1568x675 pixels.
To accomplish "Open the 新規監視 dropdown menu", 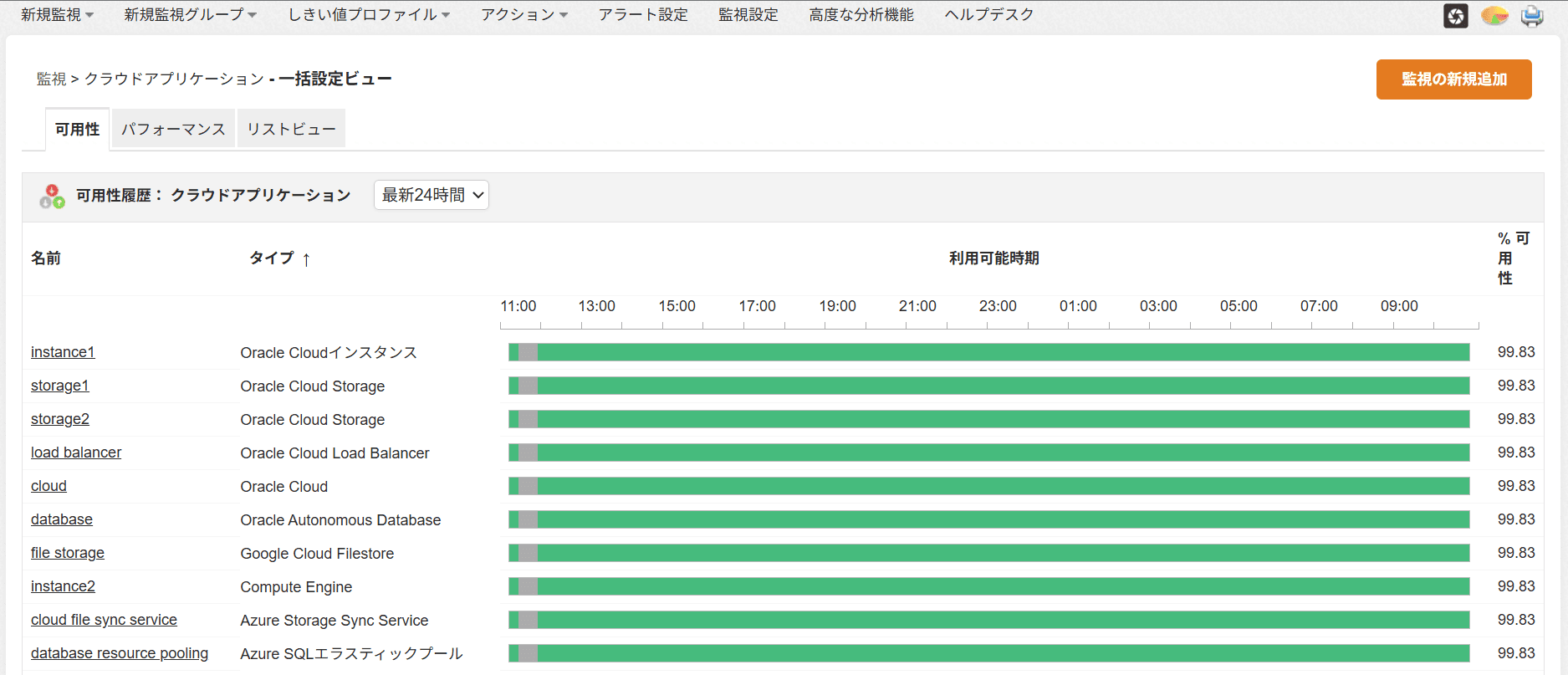I will click(x=57, y=15).
